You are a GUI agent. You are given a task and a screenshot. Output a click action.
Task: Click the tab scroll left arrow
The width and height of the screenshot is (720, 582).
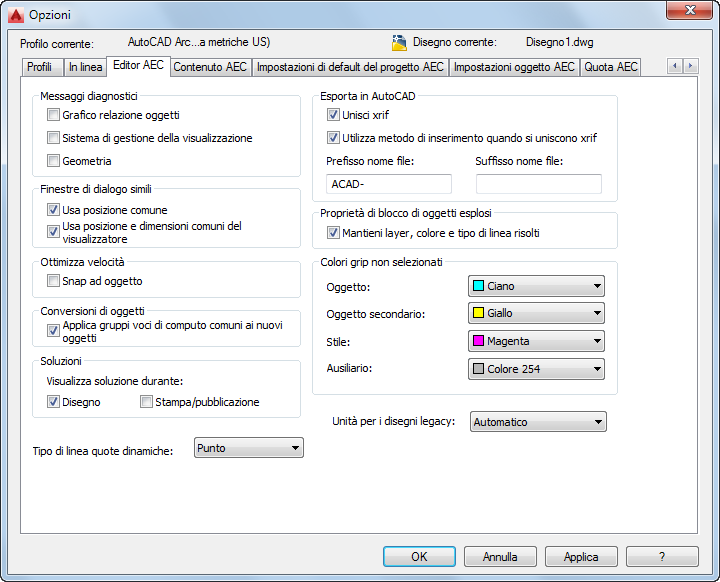click(675, 66)
